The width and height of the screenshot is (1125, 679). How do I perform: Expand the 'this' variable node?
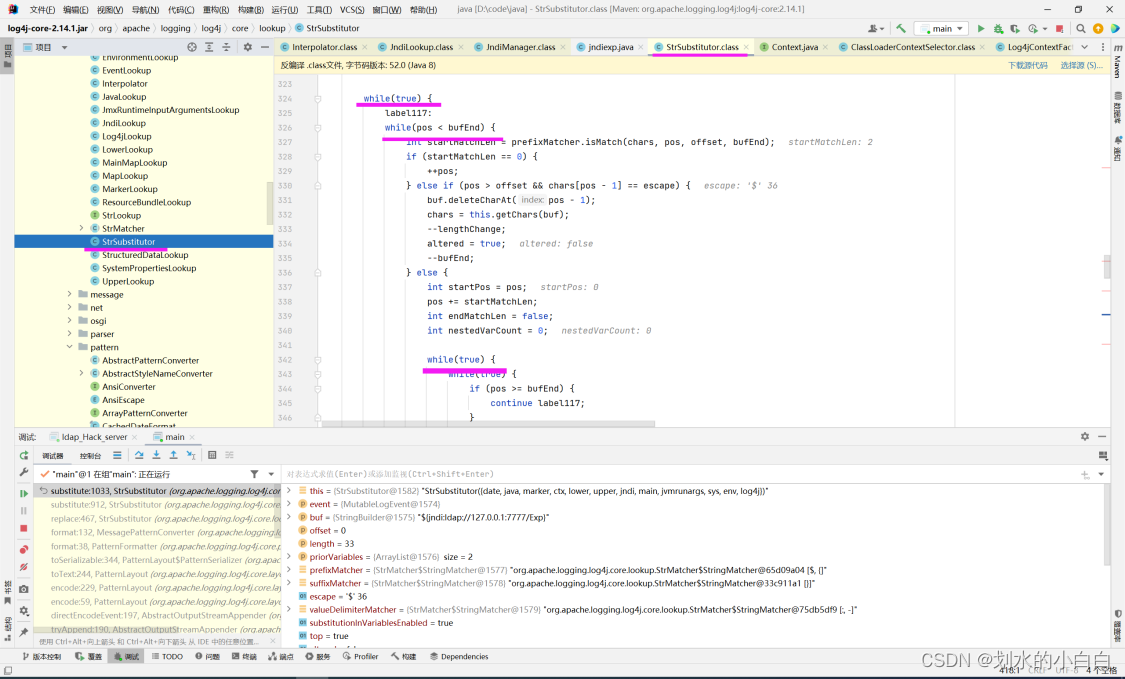(289, 491)
